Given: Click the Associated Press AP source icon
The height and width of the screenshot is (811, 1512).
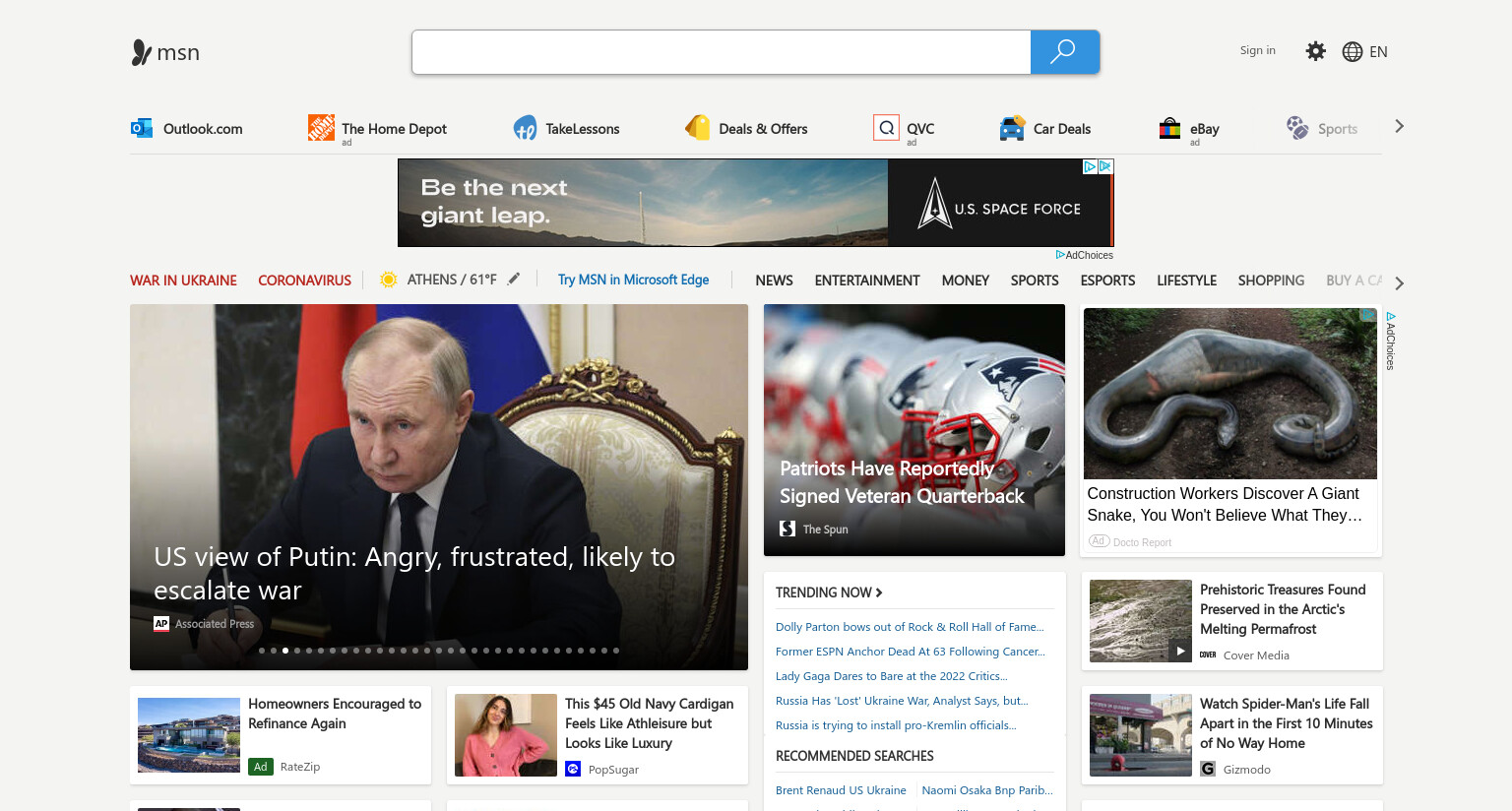Looking at the screenshot, I should click(x=161, y=623).
